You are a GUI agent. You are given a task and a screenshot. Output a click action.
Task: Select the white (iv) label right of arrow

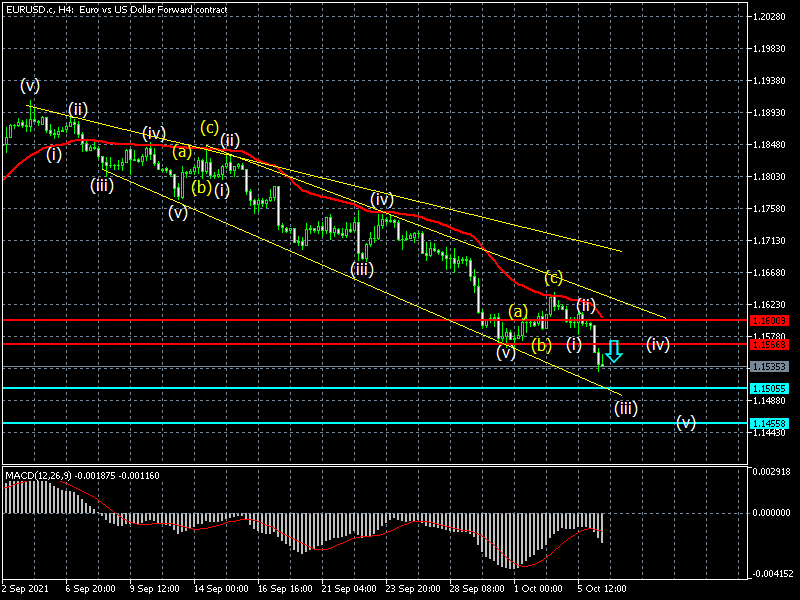click(657, 344)
